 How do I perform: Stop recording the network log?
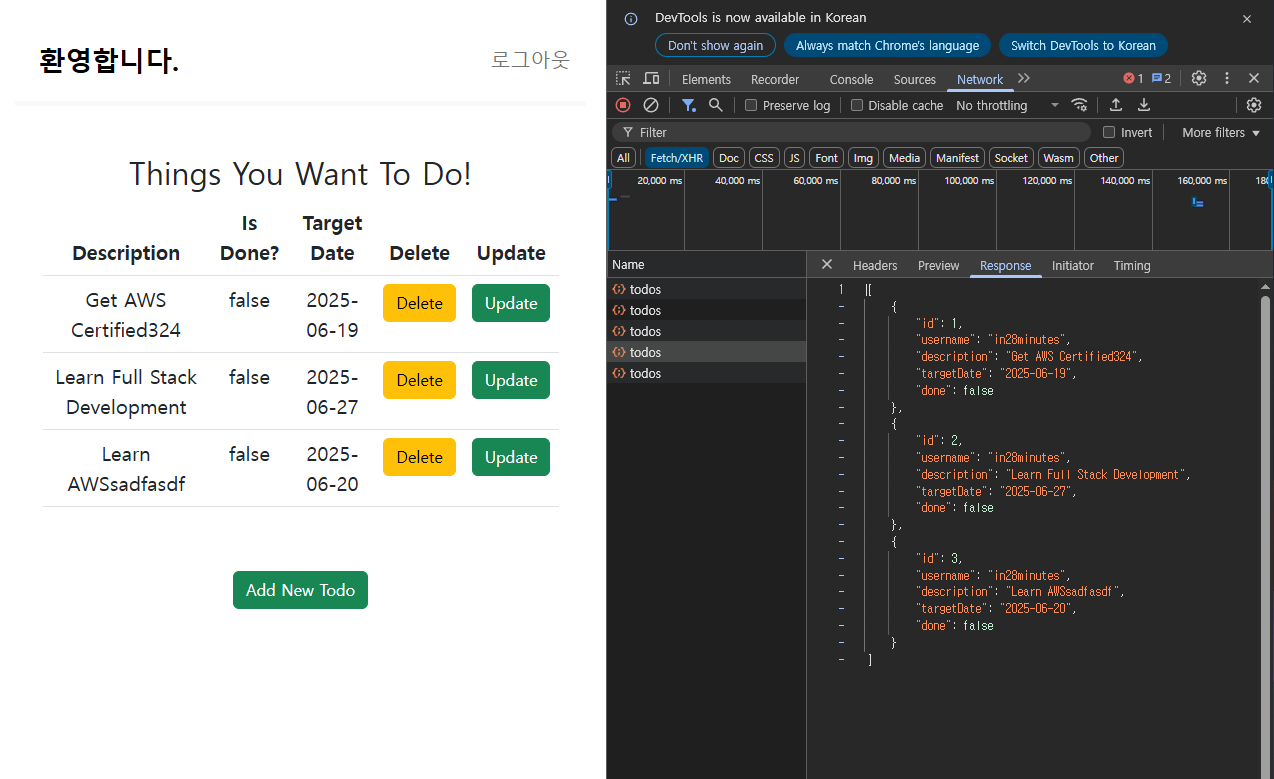(x=623, y=105)
